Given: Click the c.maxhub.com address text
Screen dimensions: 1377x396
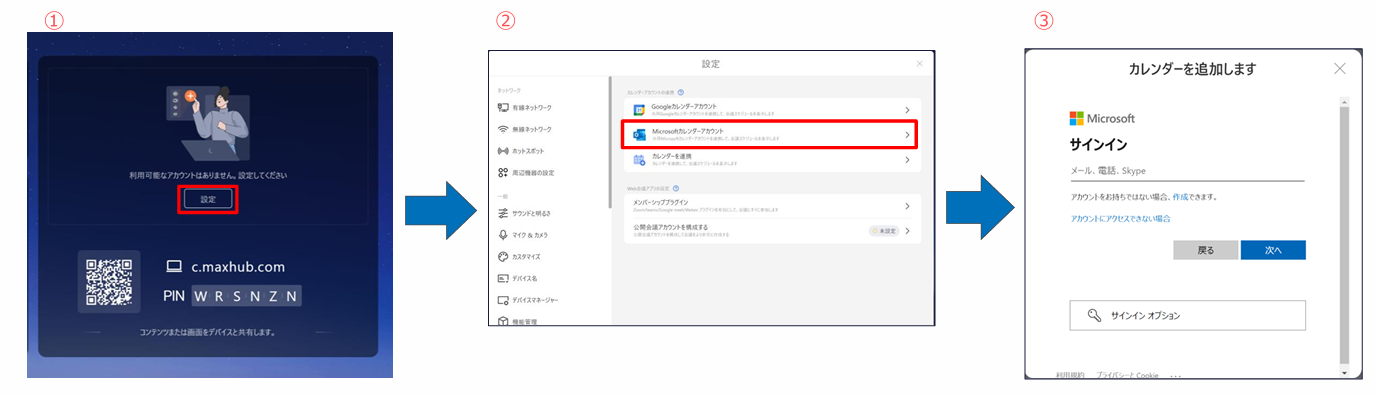Looking at the screenshot, I should coord(238,267).
